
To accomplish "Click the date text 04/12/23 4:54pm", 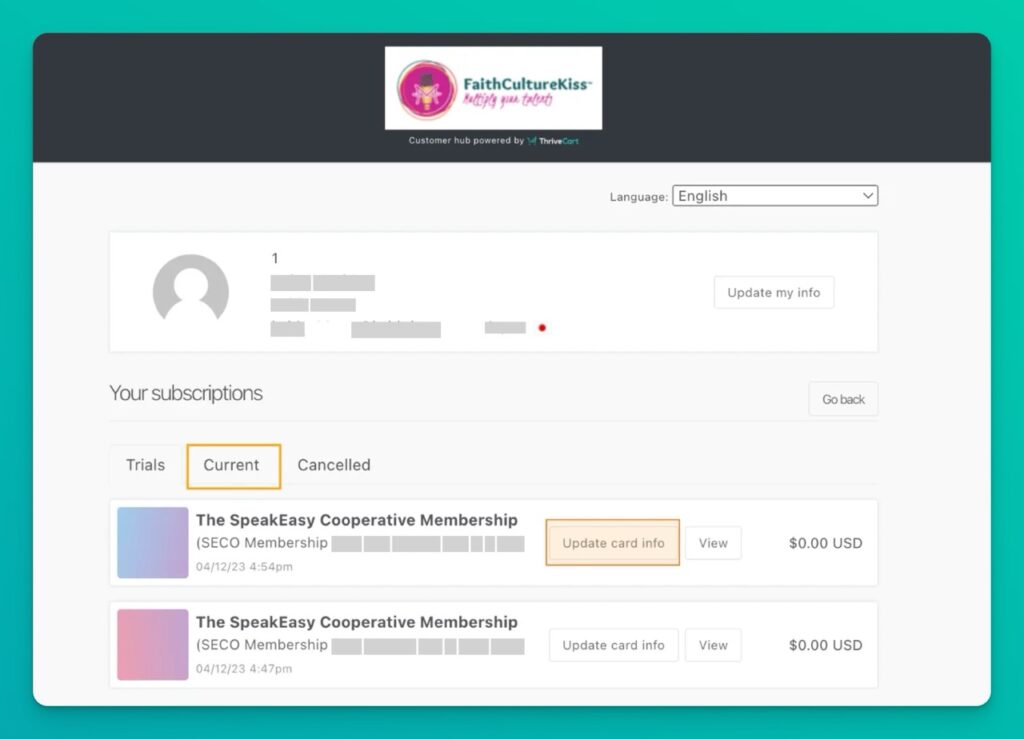I will (244, 567).
